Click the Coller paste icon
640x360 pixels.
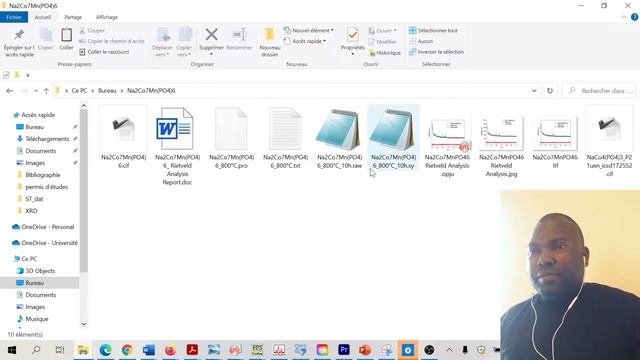pyautogui.click(x=66, y=39)
